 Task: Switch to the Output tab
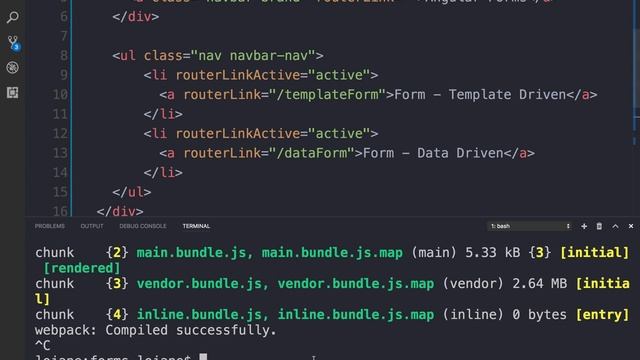coord(92,226)
